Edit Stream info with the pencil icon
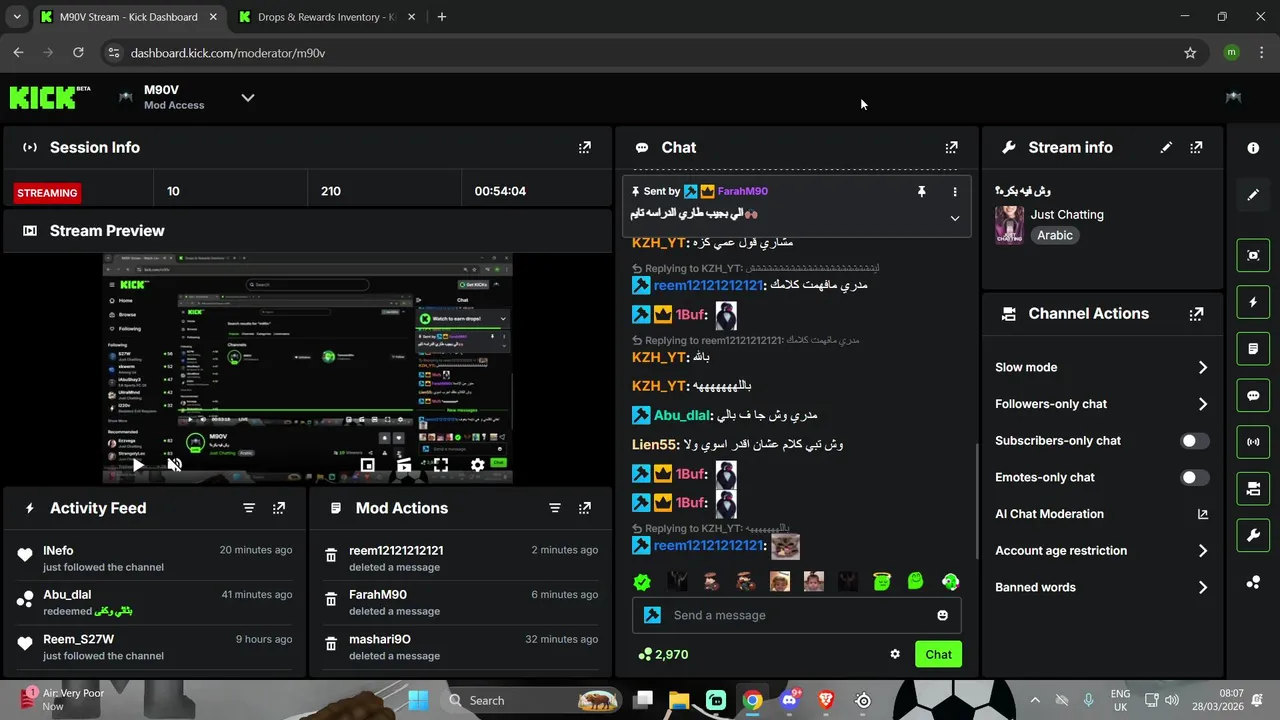1280x720 pixels. click(x=1166, y=148)
